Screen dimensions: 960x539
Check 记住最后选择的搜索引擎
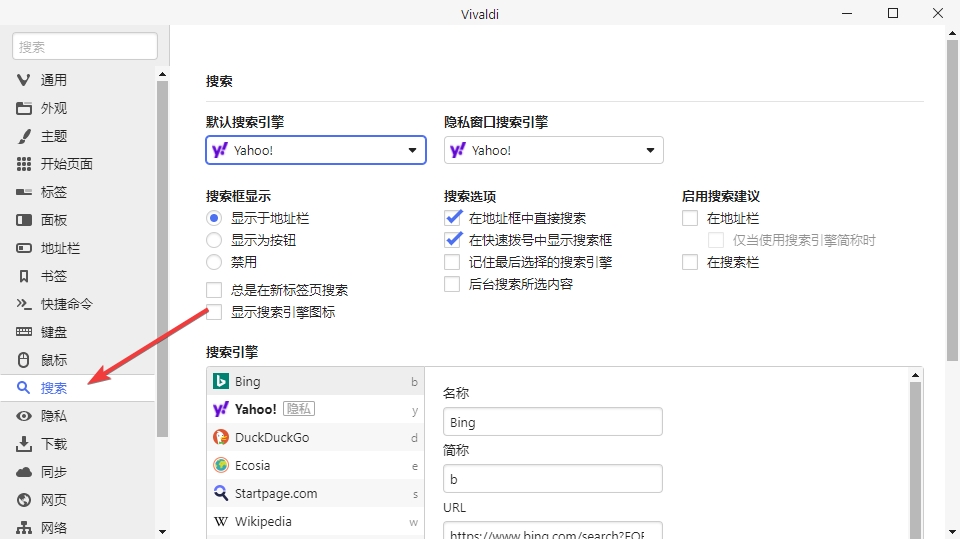click(x=452, y=262)
